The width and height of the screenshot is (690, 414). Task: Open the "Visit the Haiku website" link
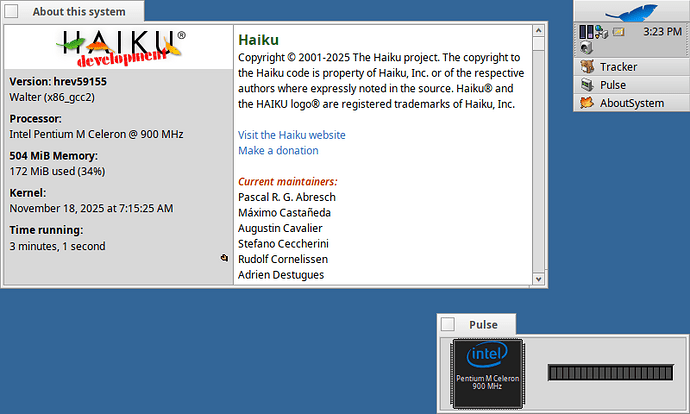point(291,134)
